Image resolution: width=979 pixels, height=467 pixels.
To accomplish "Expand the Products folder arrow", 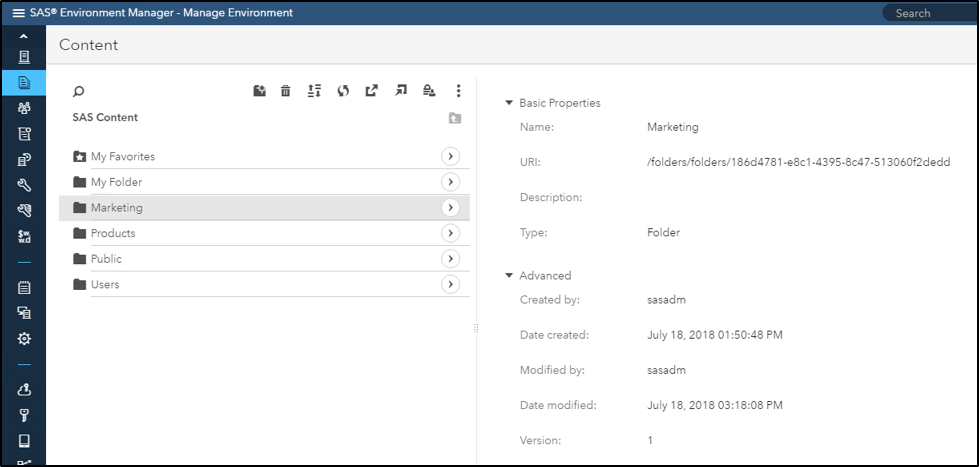I will coord(450,233).
